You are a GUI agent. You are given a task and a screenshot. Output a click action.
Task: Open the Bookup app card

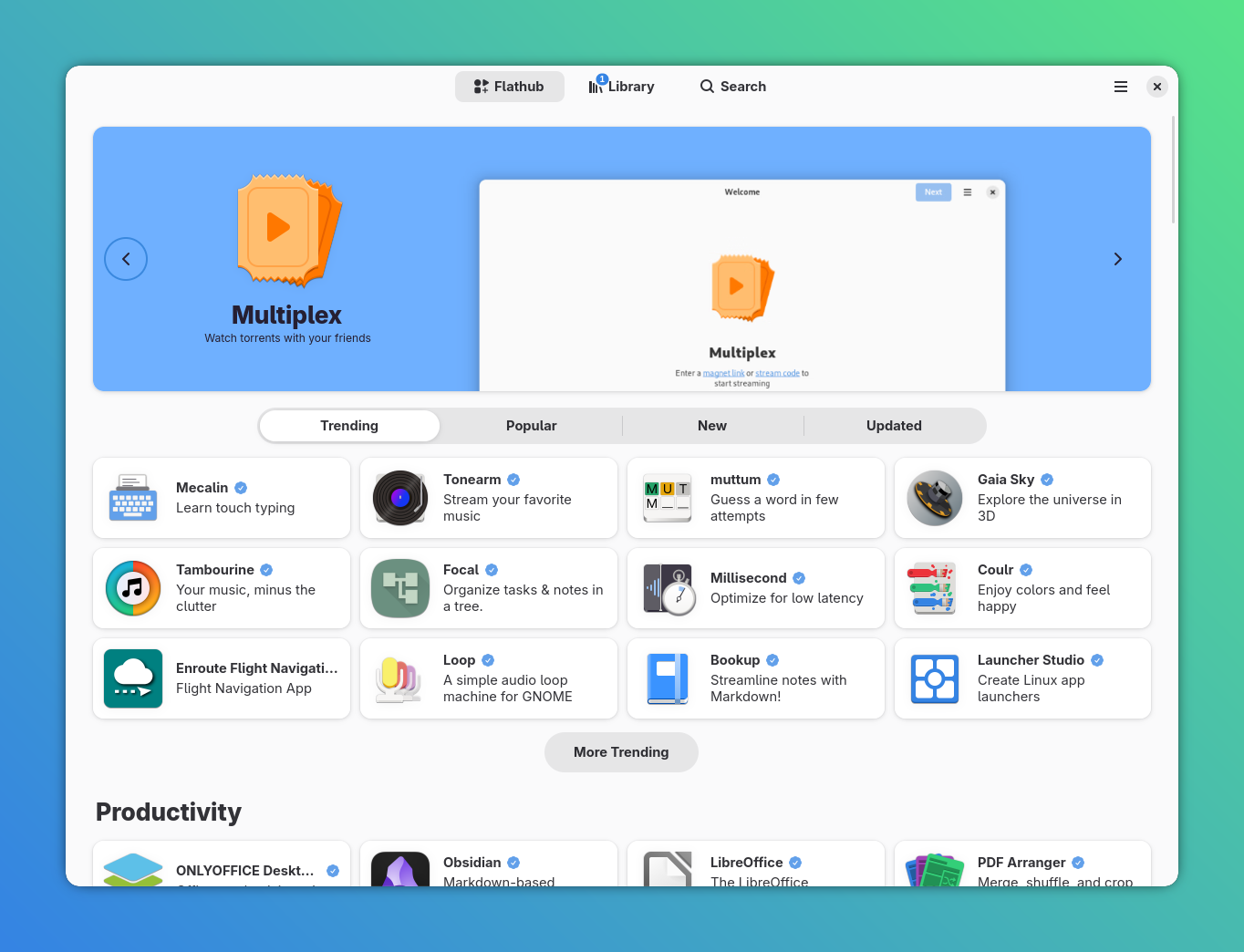[756, 678]
